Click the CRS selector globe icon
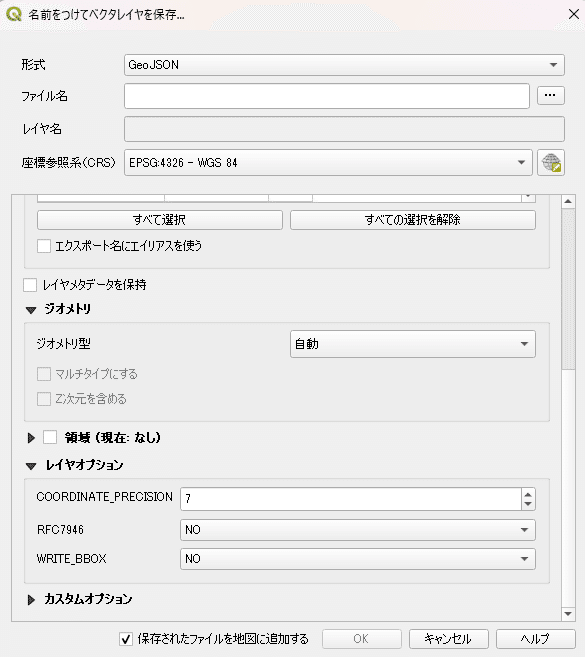This screenshot has height=657, width=585. click(x=551, y=163)
